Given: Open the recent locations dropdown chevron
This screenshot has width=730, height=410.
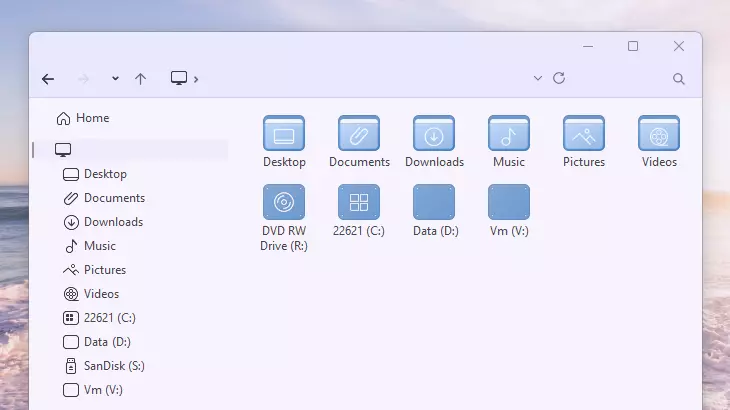Looking at the screenshot, I should pos(115,79).
